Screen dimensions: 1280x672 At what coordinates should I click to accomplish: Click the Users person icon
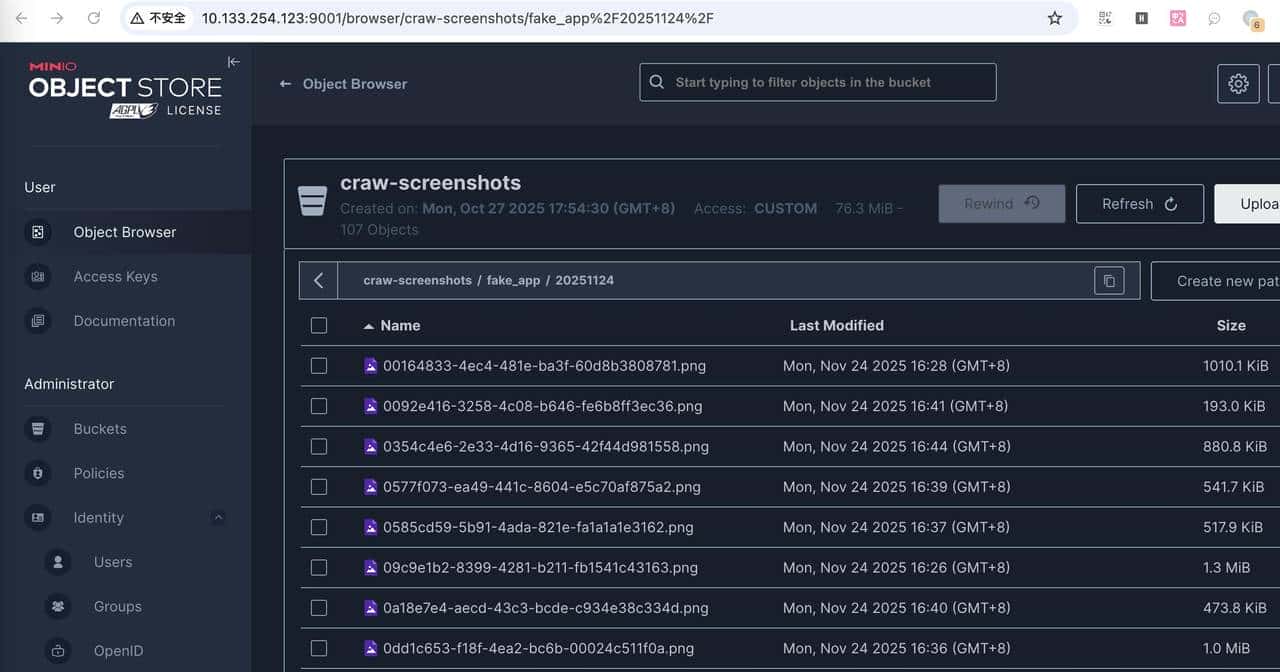coord(58,562)
